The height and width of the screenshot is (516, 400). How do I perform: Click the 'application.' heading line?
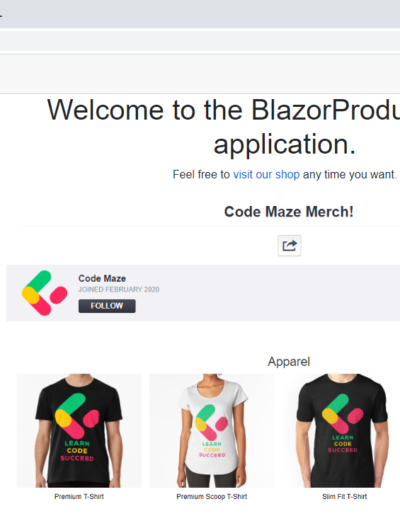coord(284,144)
